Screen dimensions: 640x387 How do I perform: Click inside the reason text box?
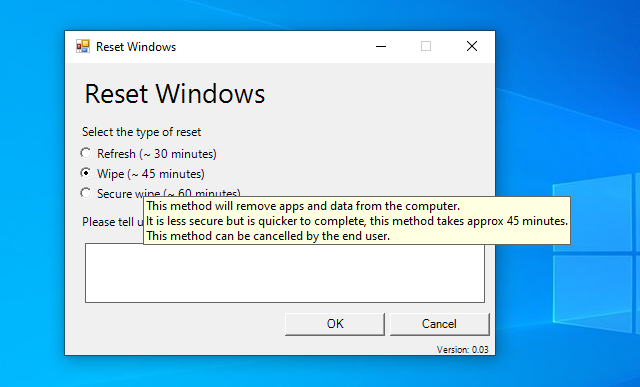(x=285, y=274)
